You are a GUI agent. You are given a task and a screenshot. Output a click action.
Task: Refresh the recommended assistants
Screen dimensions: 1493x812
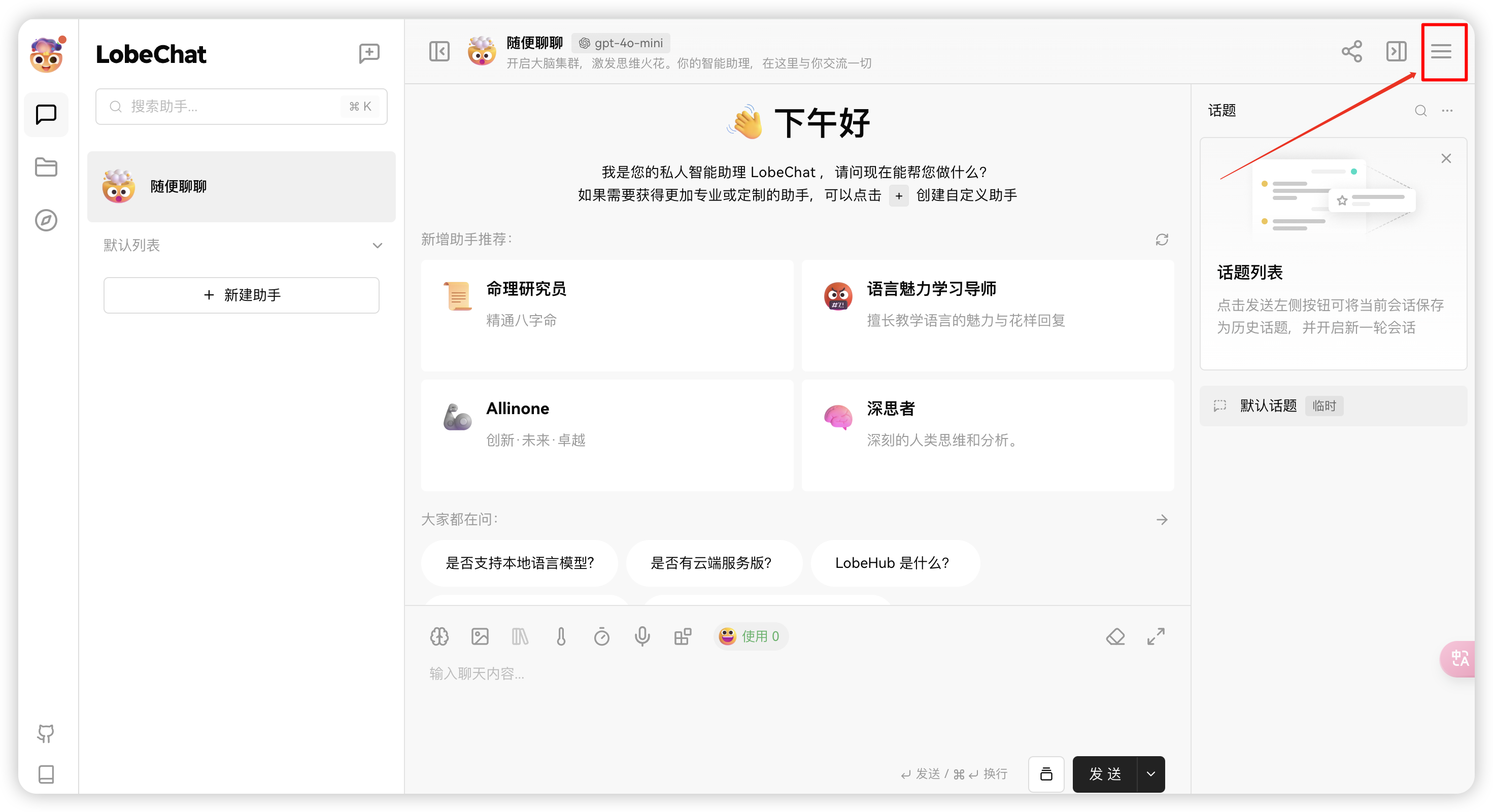coord(1162,240)
